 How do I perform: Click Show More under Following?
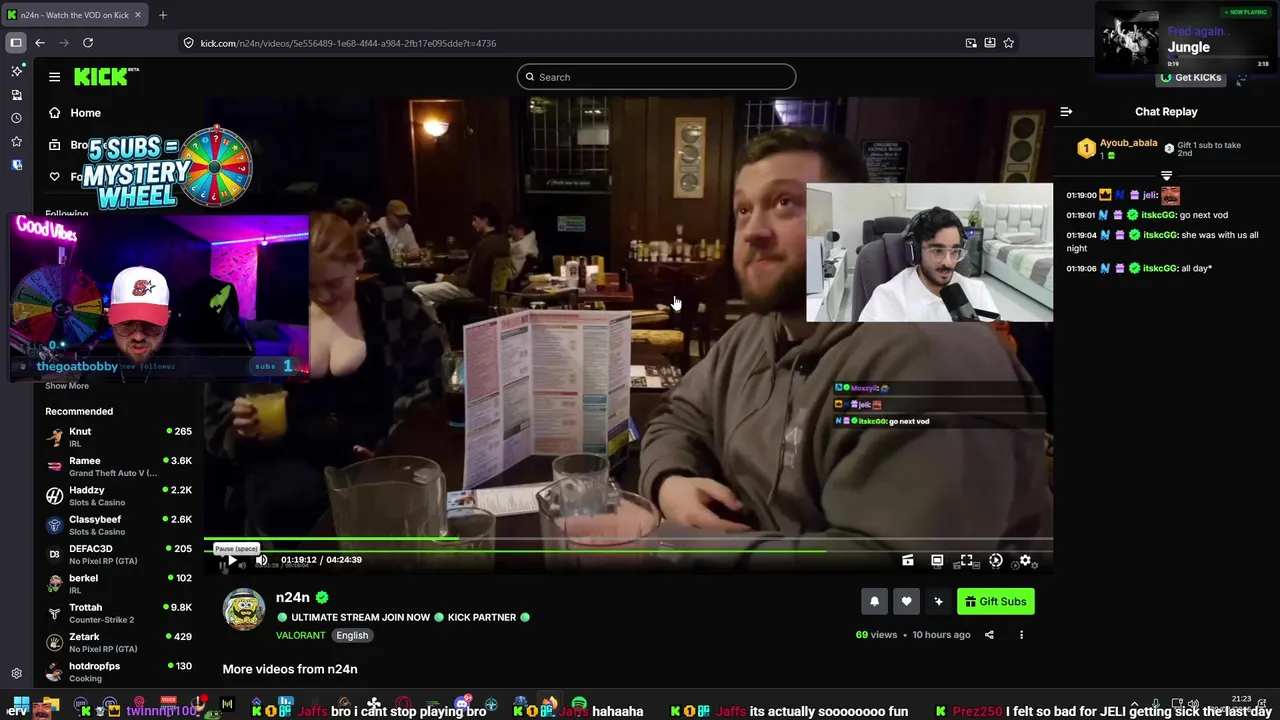click(67, 386)
